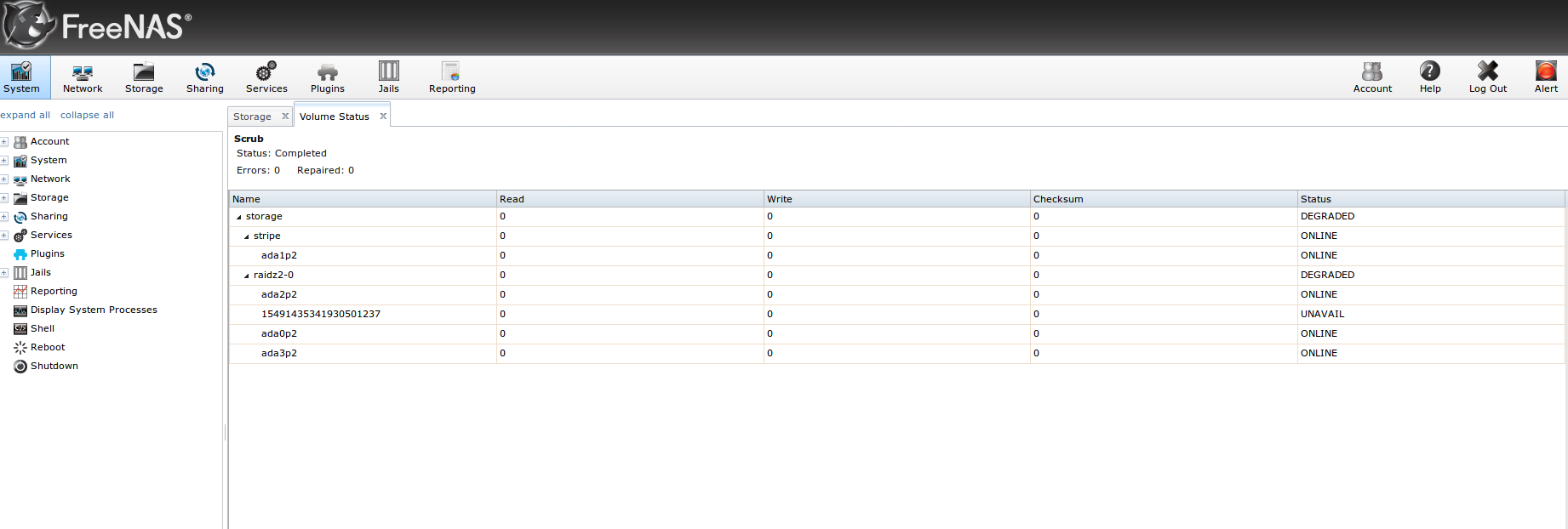Screen dimensions: 1568x529
Task: Click the expand all link
Action: tap(25, 115)
